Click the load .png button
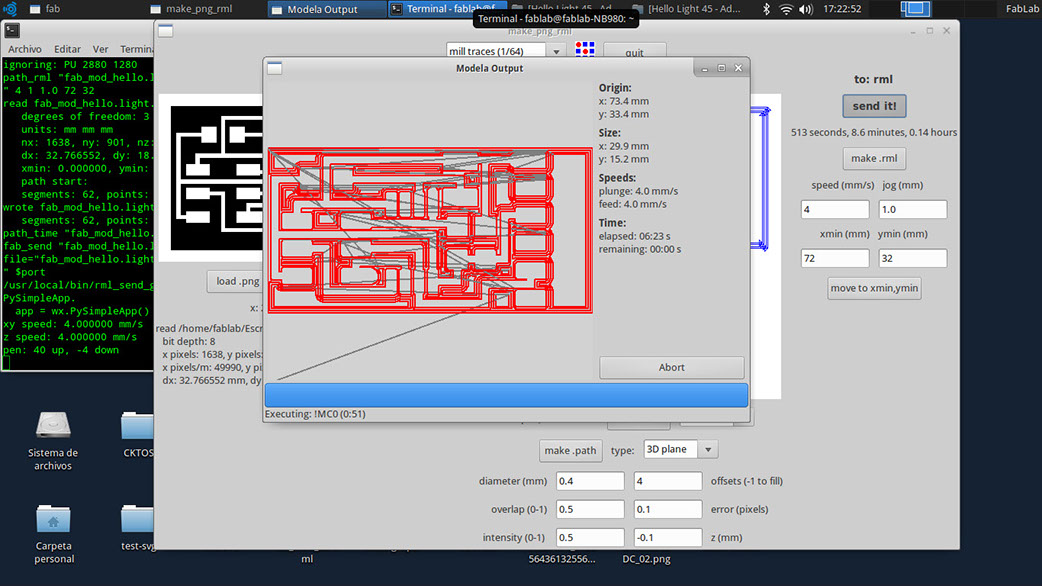This screenshot has width=1042, height=586. 237,281
